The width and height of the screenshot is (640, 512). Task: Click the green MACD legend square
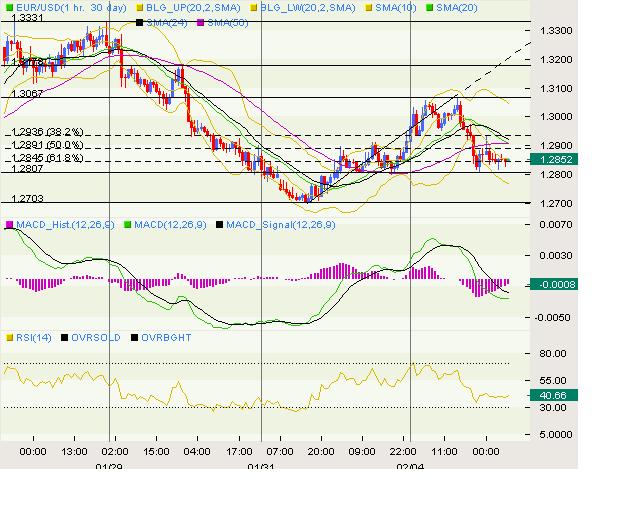point(127,225)
